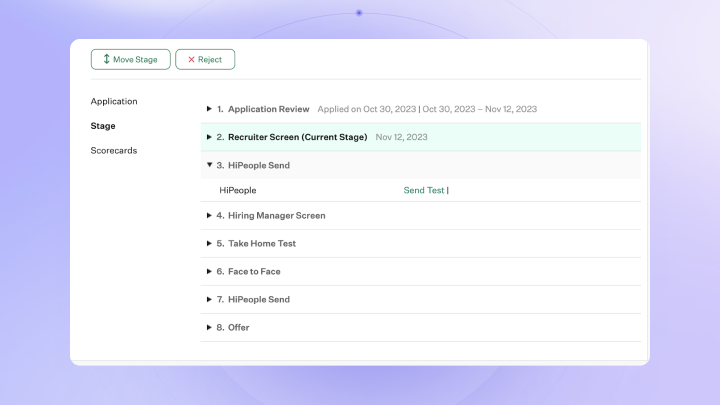Expand the Recruiter Screen stage triangle

(x=209, y=137)
